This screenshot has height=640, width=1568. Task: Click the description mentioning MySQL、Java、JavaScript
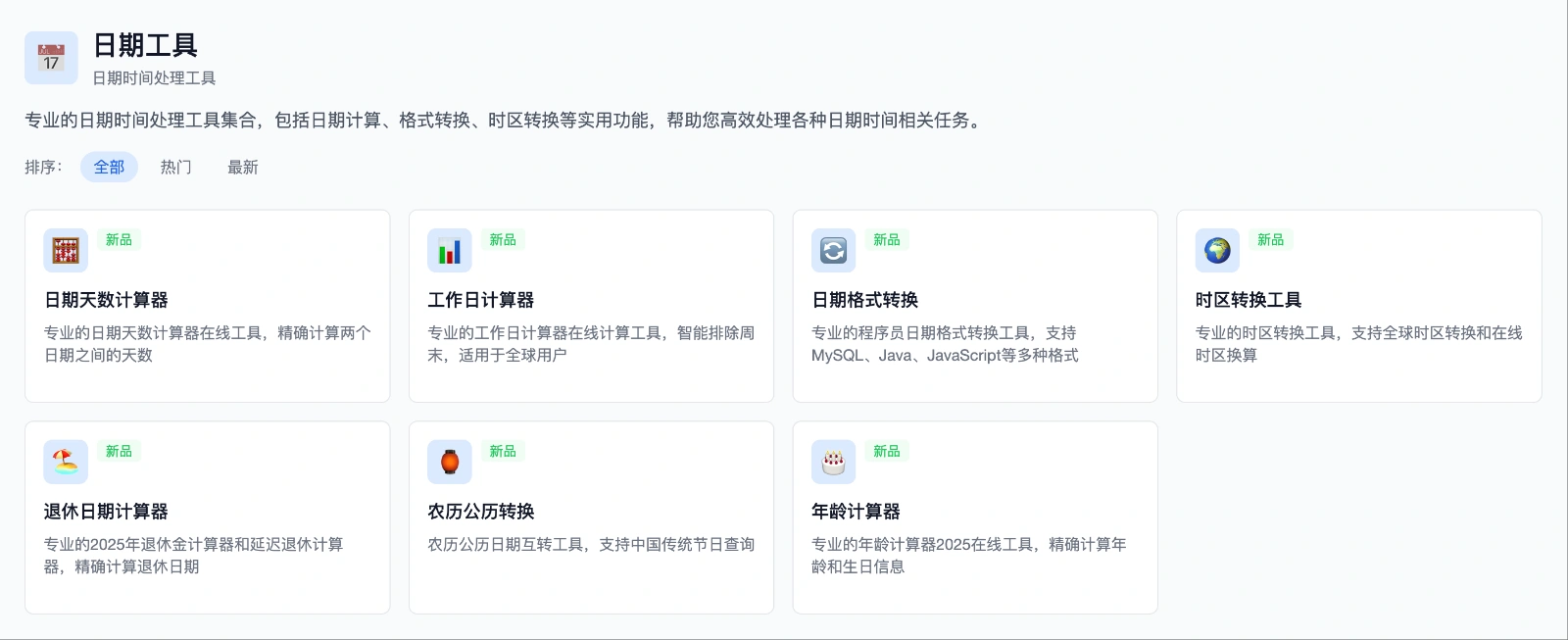(x=945, y=344)
